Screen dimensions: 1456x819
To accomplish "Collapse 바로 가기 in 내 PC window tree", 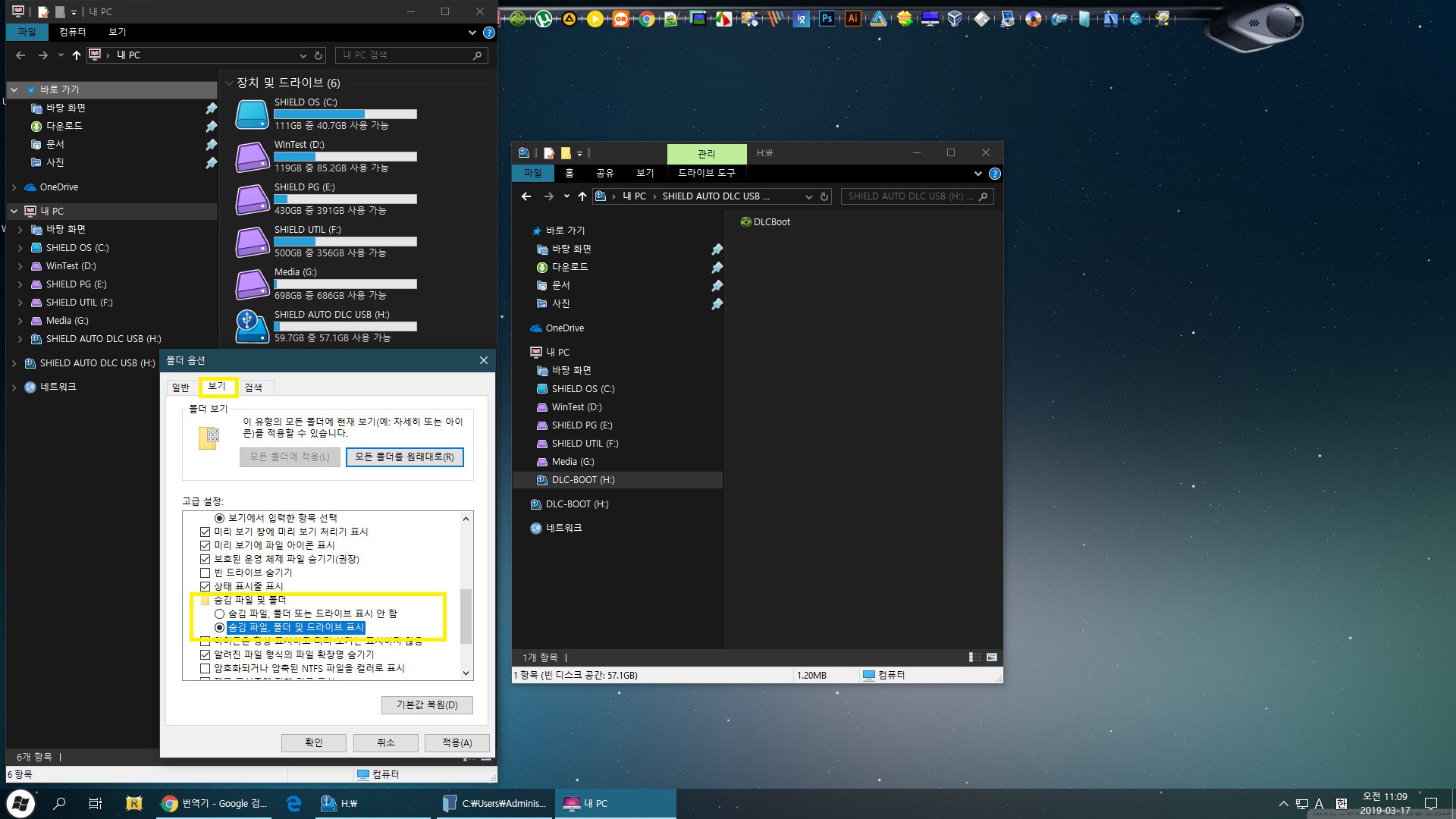I will click(x=14, y=89).
